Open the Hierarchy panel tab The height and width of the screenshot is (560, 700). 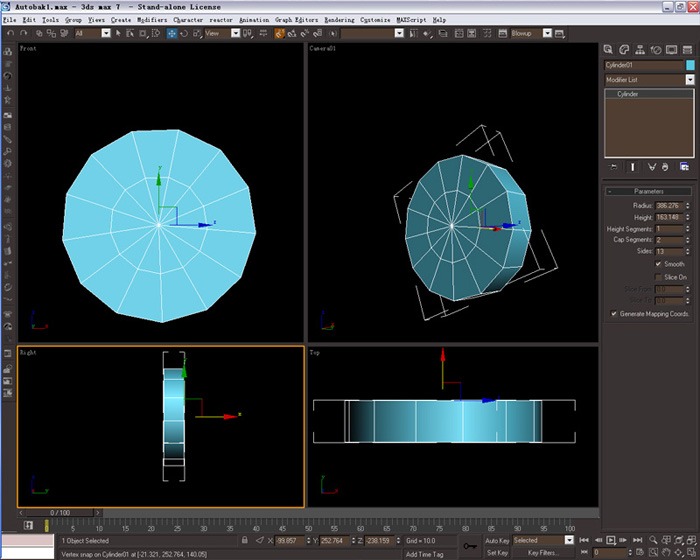pos(640,50)
